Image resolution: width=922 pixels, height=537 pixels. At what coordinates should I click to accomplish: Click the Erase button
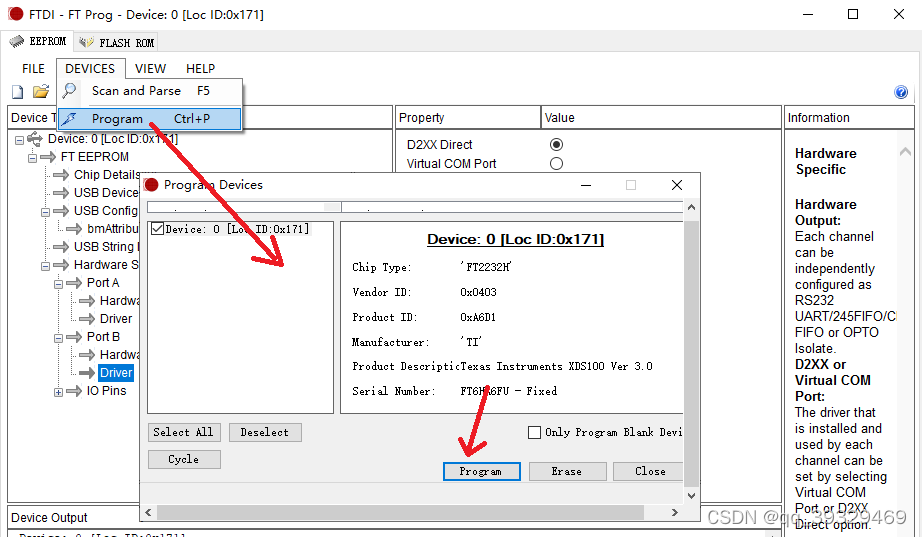[x=567, y=471]
